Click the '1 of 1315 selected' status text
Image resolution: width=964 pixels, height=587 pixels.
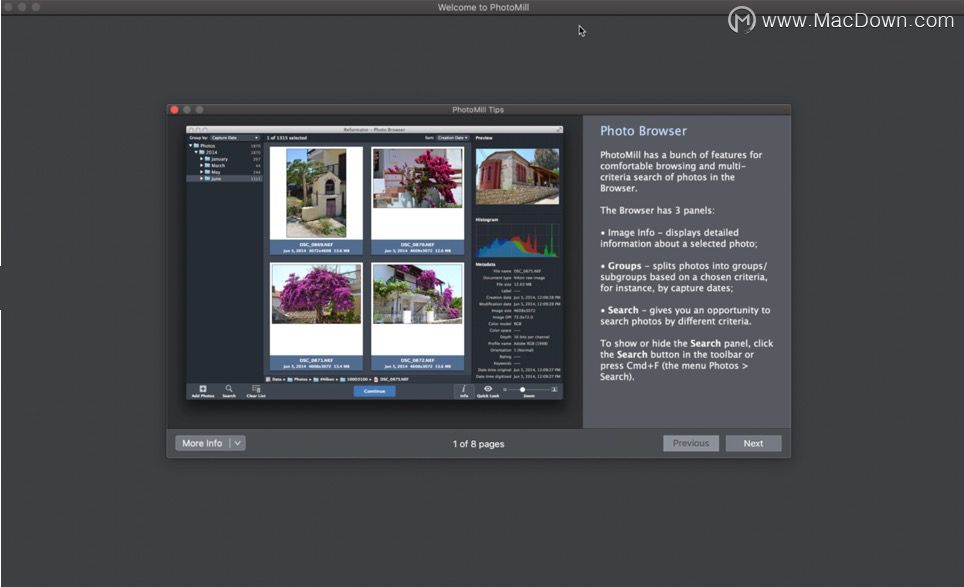pos(286,138)
